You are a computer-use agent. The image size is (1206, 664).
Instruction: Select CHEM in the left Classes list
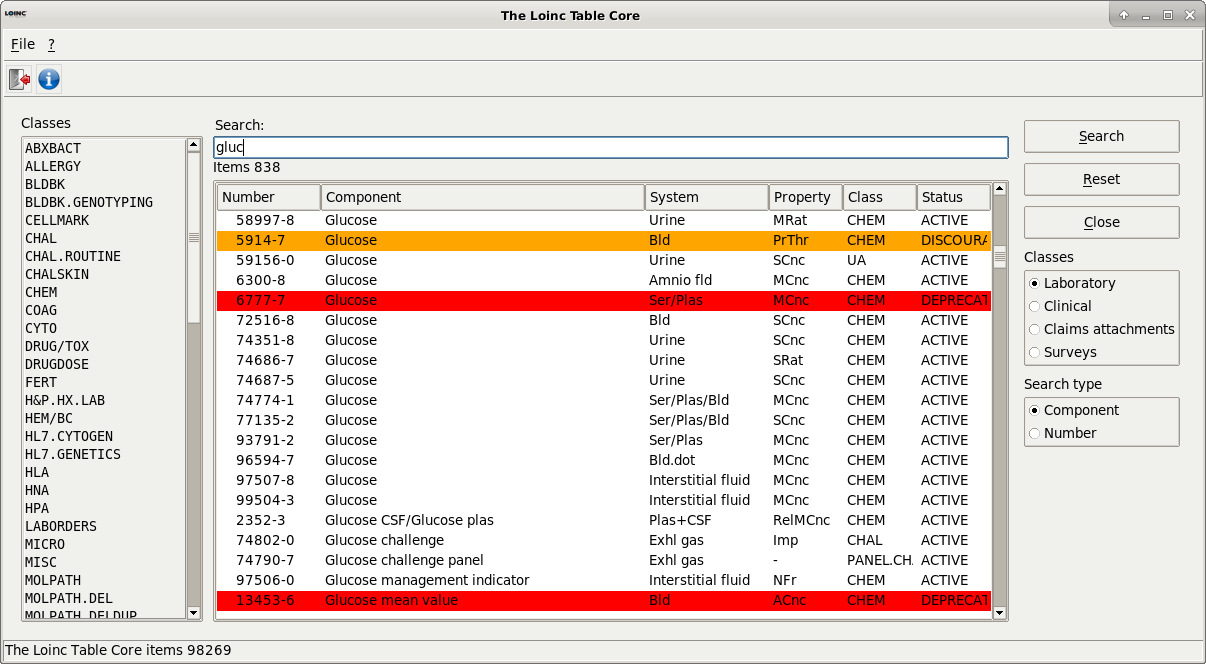(x=104, y=292)
